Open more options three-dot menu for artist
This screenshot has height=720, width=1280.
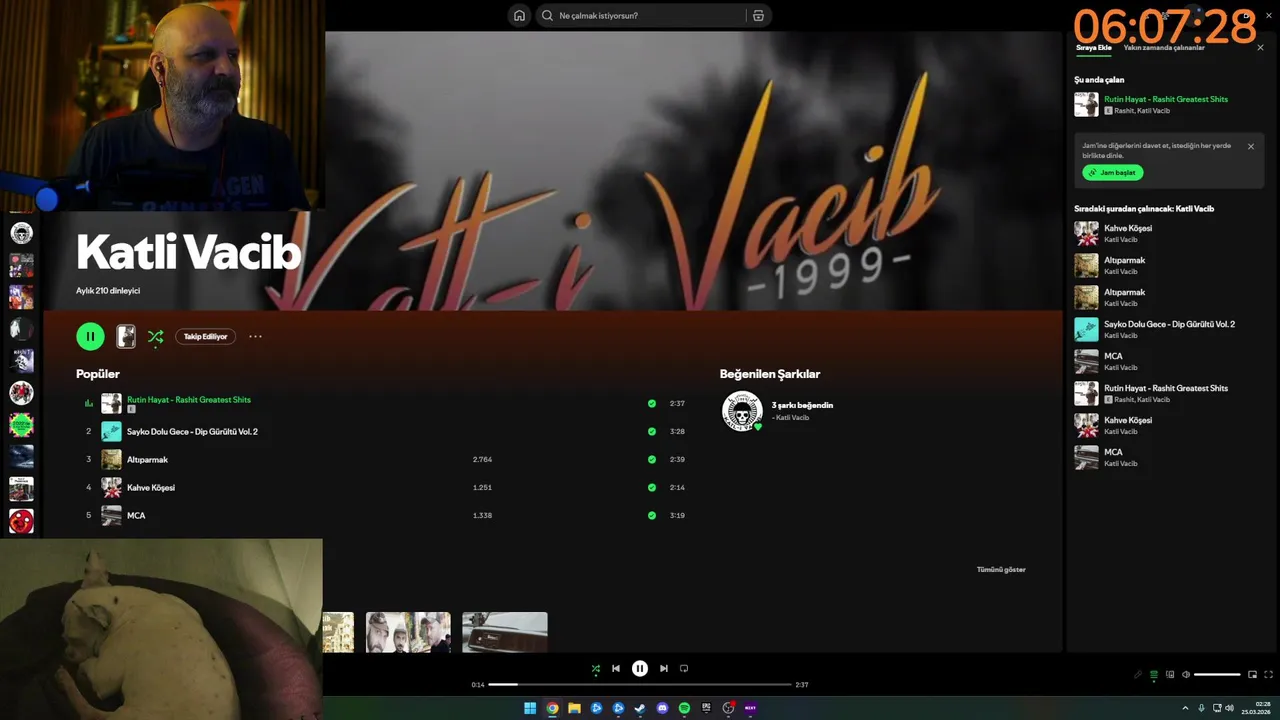pyautogui.click(x=255, y=337)
